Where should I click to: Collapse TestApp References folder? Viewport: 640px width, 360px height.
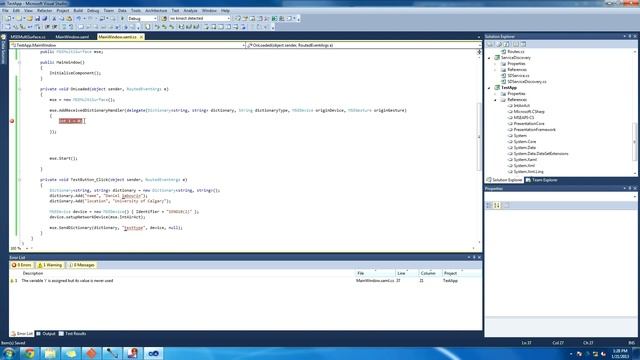pos(496,100)
